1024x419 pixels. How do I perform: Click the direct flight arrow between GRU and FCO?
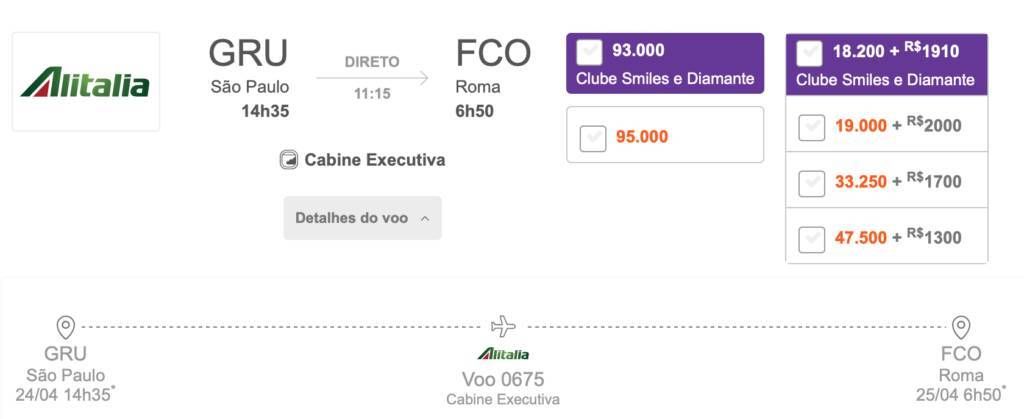[x=372, y=78]
